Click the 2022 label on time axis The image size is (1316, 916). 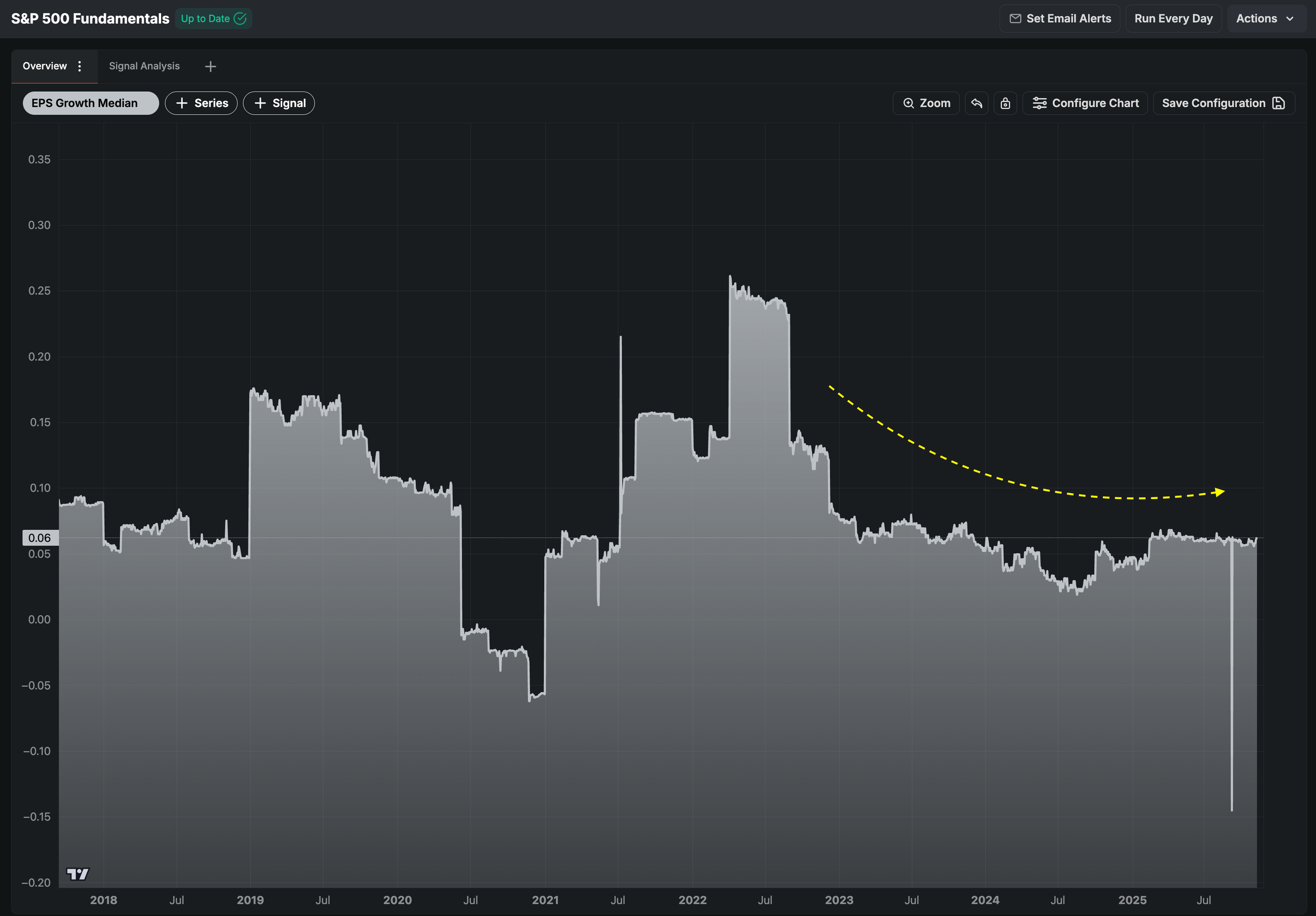692,900
